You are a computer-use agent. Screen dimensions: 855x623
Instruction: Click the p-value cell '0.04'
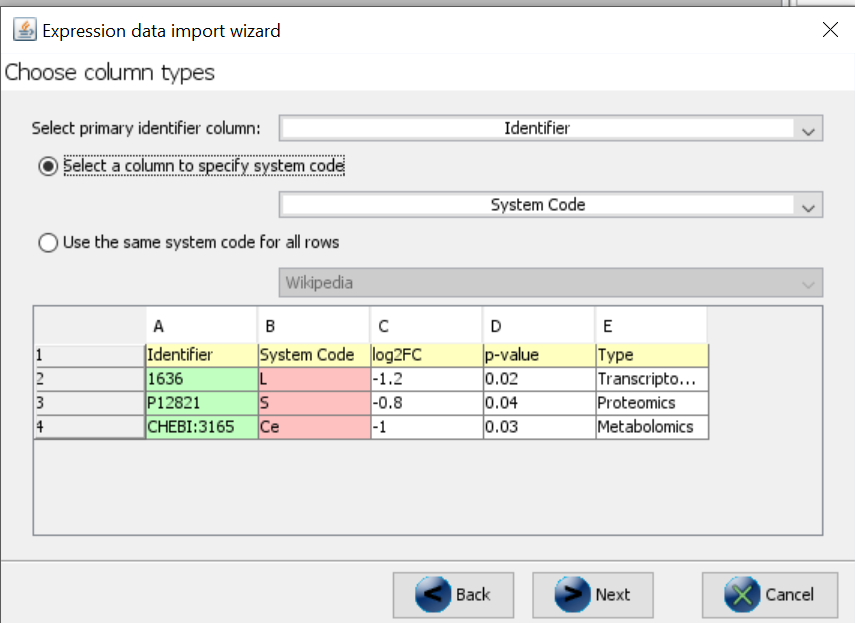coord(539,403)
